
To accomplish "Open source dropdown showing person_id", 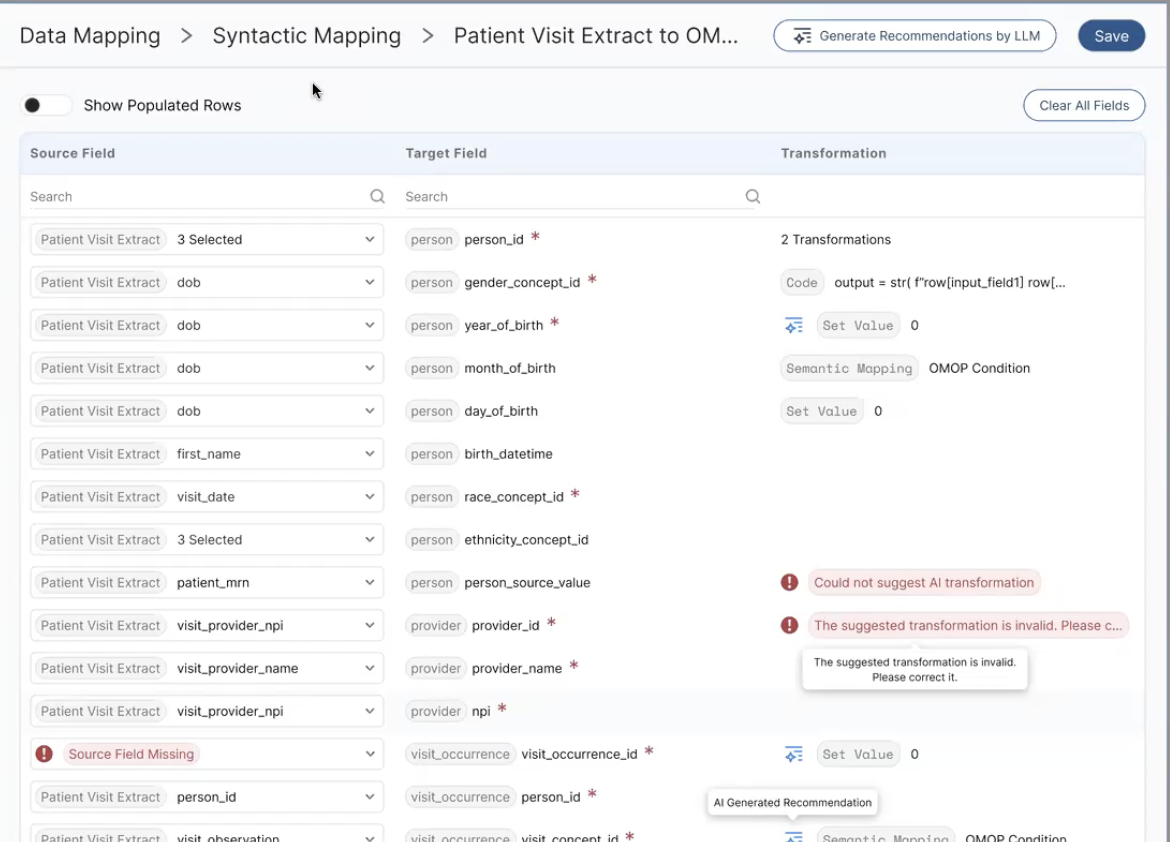I will coord(207,797).
